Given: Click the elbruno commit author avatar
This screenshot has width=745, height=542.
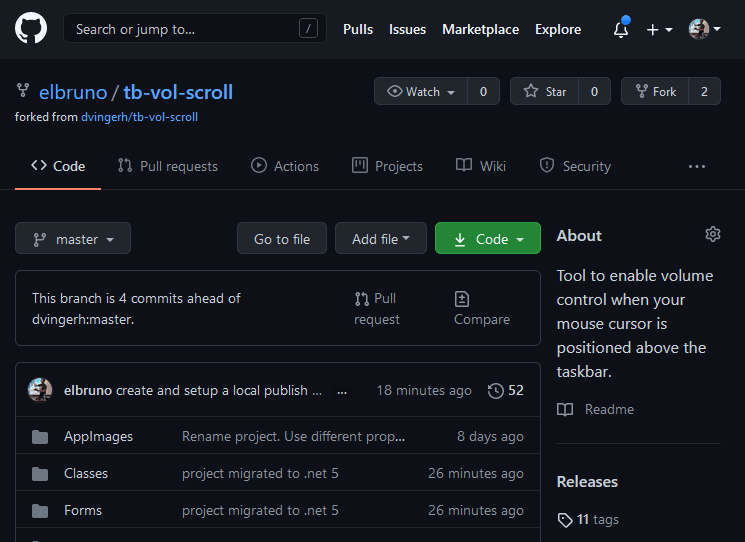Looking at the screenshot, I should pos(40,390).
